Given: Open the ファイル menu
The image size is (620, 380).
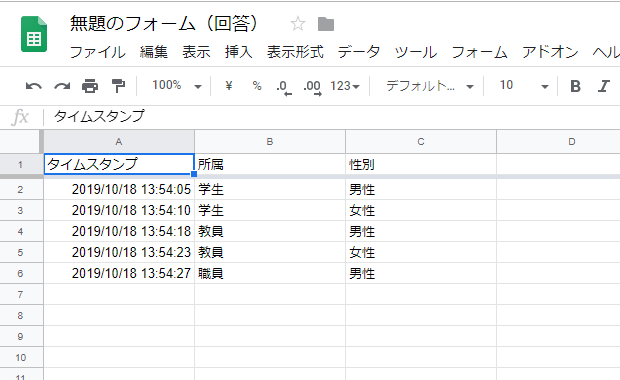Looking at the screenshot, I should click(x=98, y=52).
